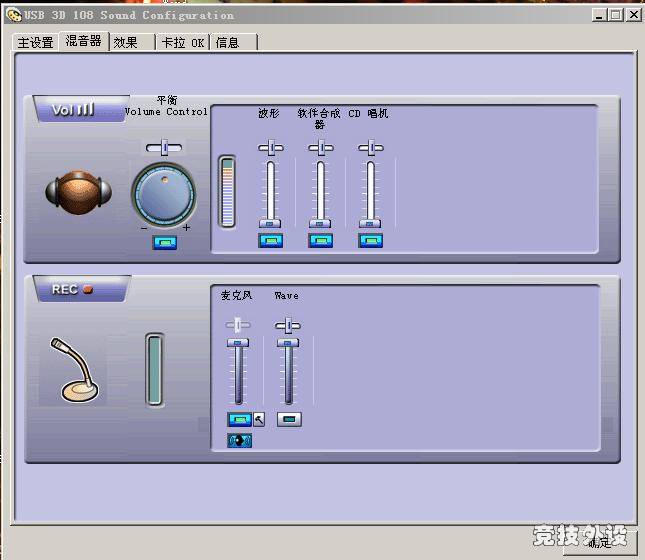Click the microphone advanced settings arrow button
The width and height of the screenshot is (645, 560).
pos(259,420)
